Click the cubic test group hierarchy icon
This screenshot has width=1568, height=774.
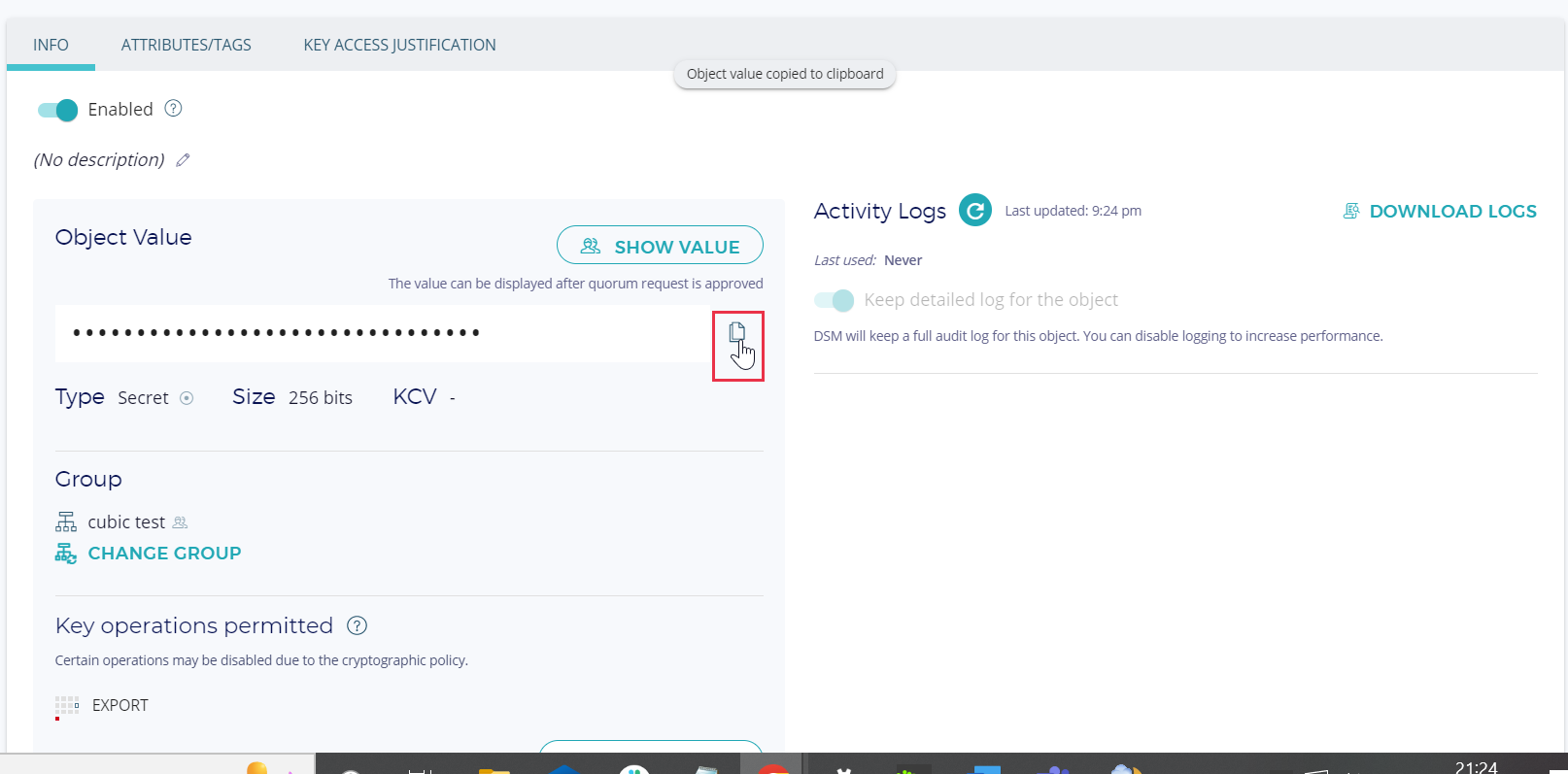point(66,522)
